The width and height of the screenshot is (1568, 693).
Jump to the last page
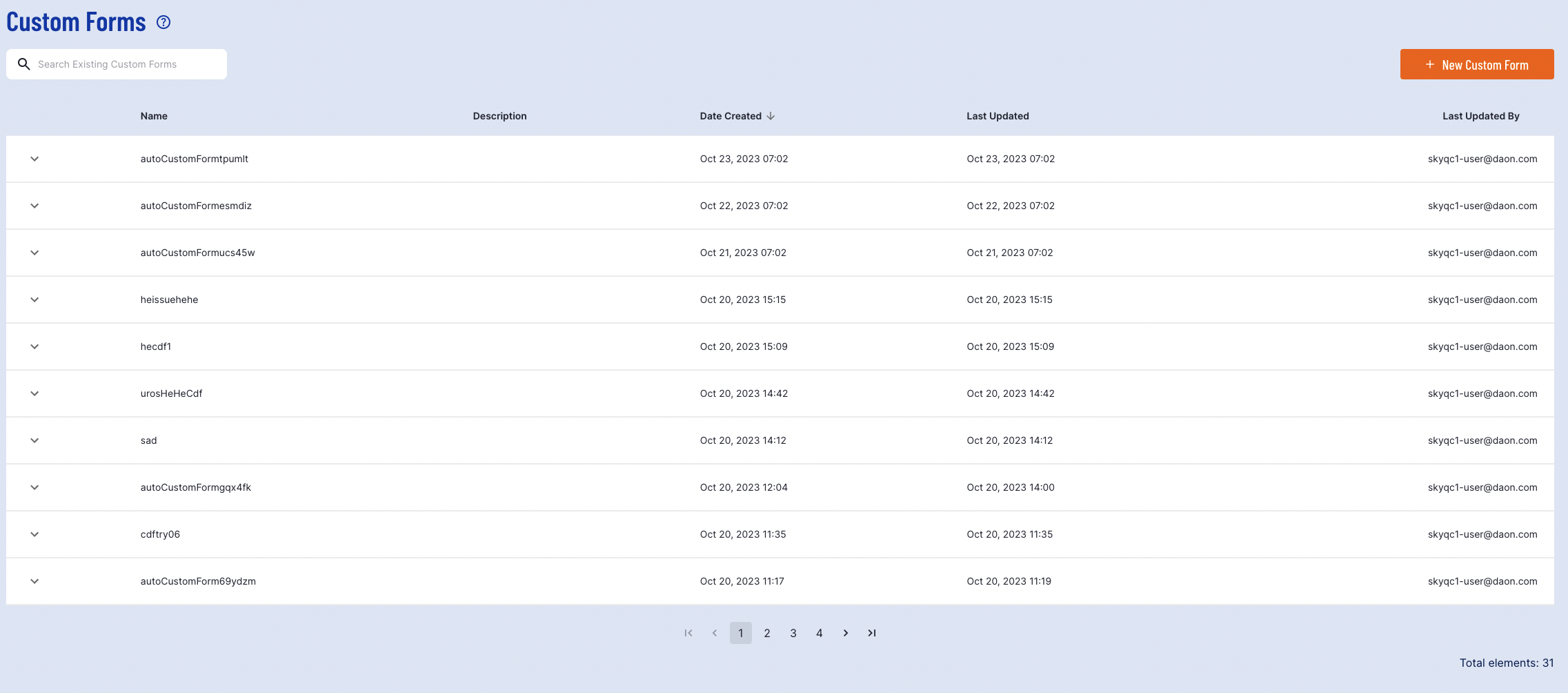pyautogui.click(x=872, y=633)
